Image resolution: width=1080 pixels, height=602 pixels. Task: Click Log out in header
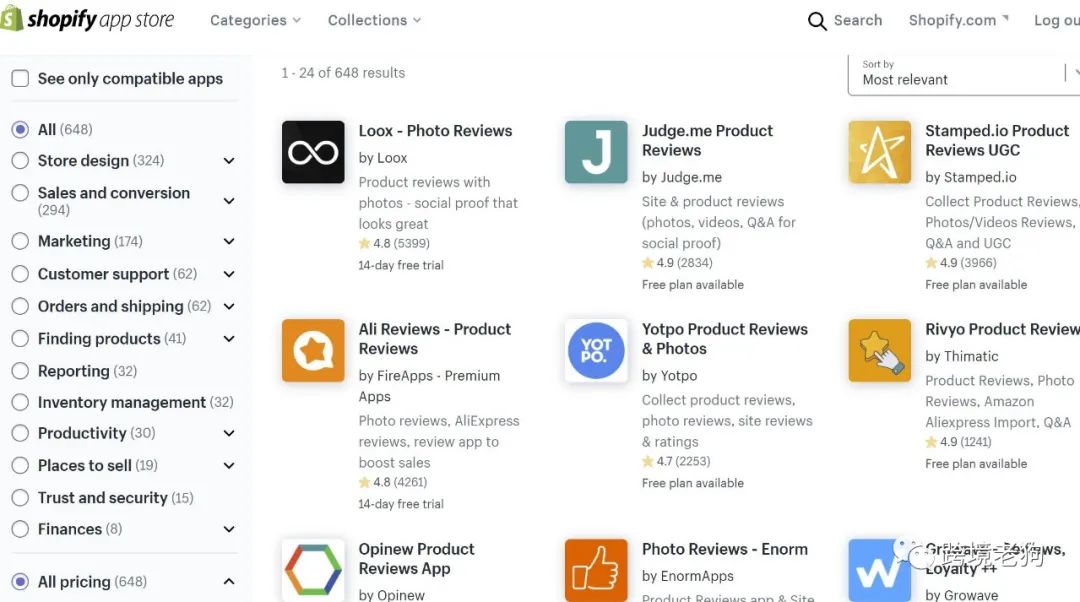pos(1057,21)
